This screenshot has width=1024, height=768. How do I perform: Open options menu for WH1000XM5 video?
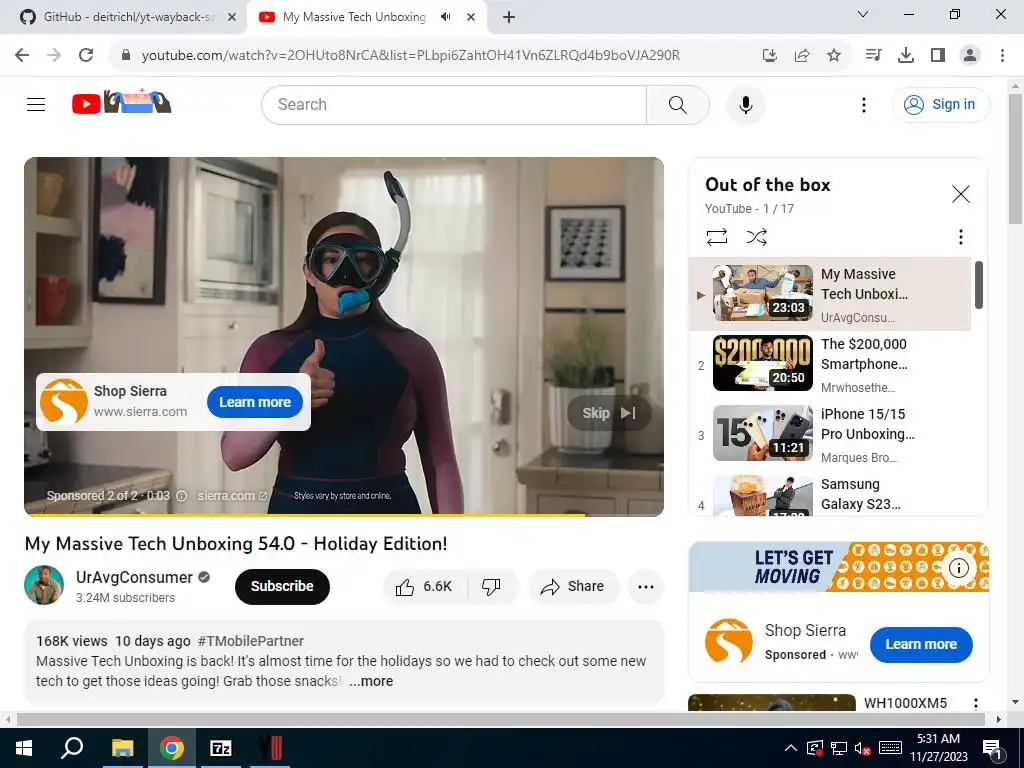point(976,704)
